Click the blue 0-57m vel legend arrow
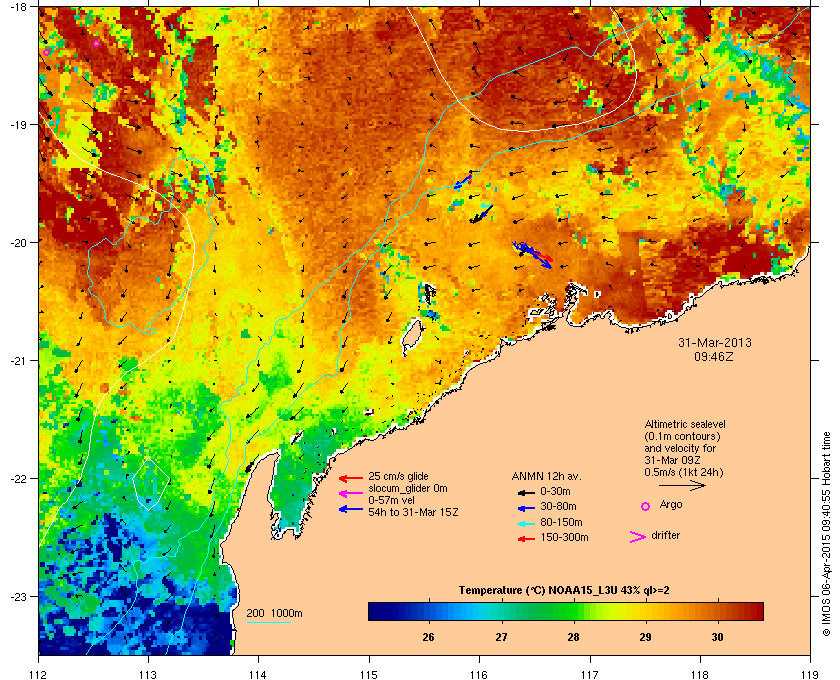The width and height of the screenshot is (840, 680). pos(351,509)
